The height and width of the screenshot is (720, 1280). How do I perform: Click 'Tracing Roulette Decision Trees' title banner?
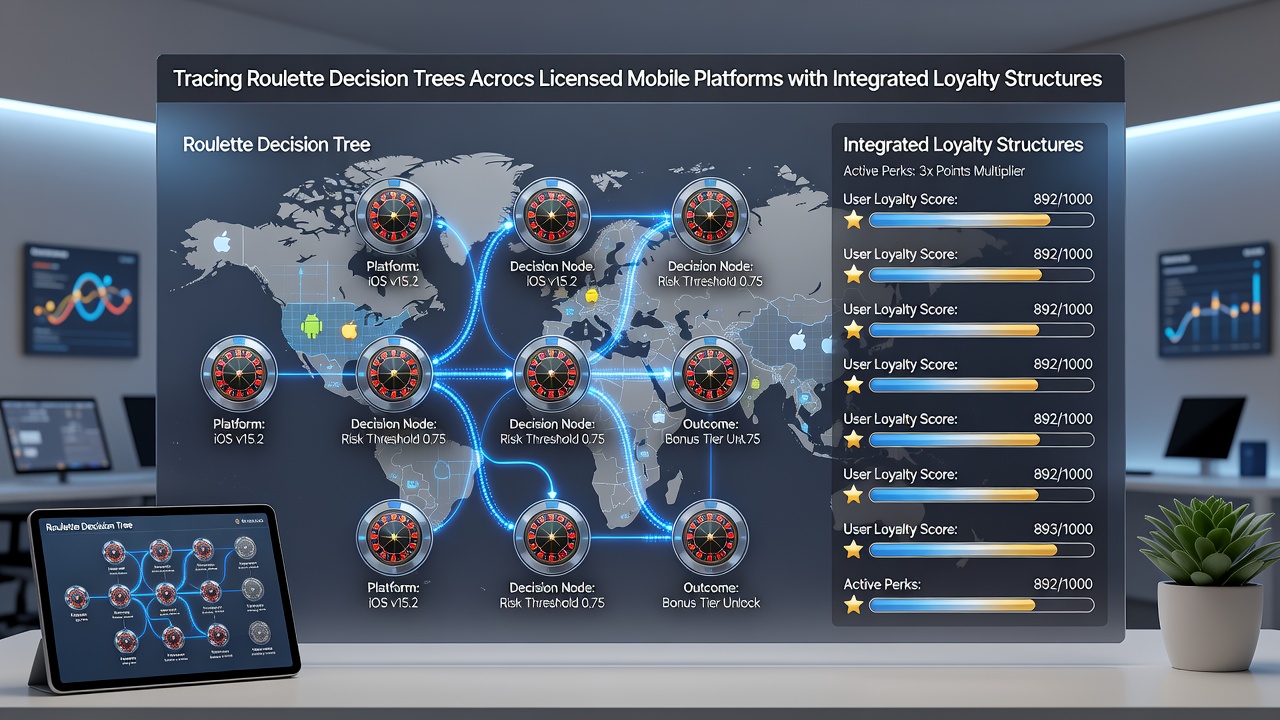coord(640,79)
